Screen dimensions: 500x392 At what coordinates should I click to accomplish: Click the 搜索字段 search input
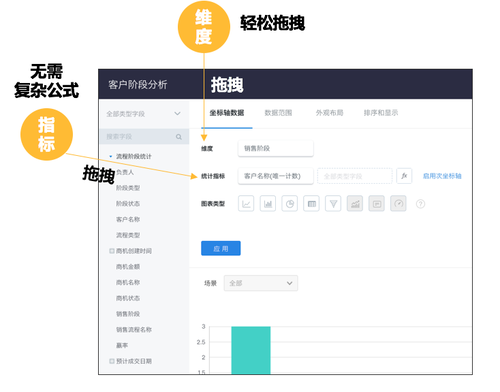[144, 137]
